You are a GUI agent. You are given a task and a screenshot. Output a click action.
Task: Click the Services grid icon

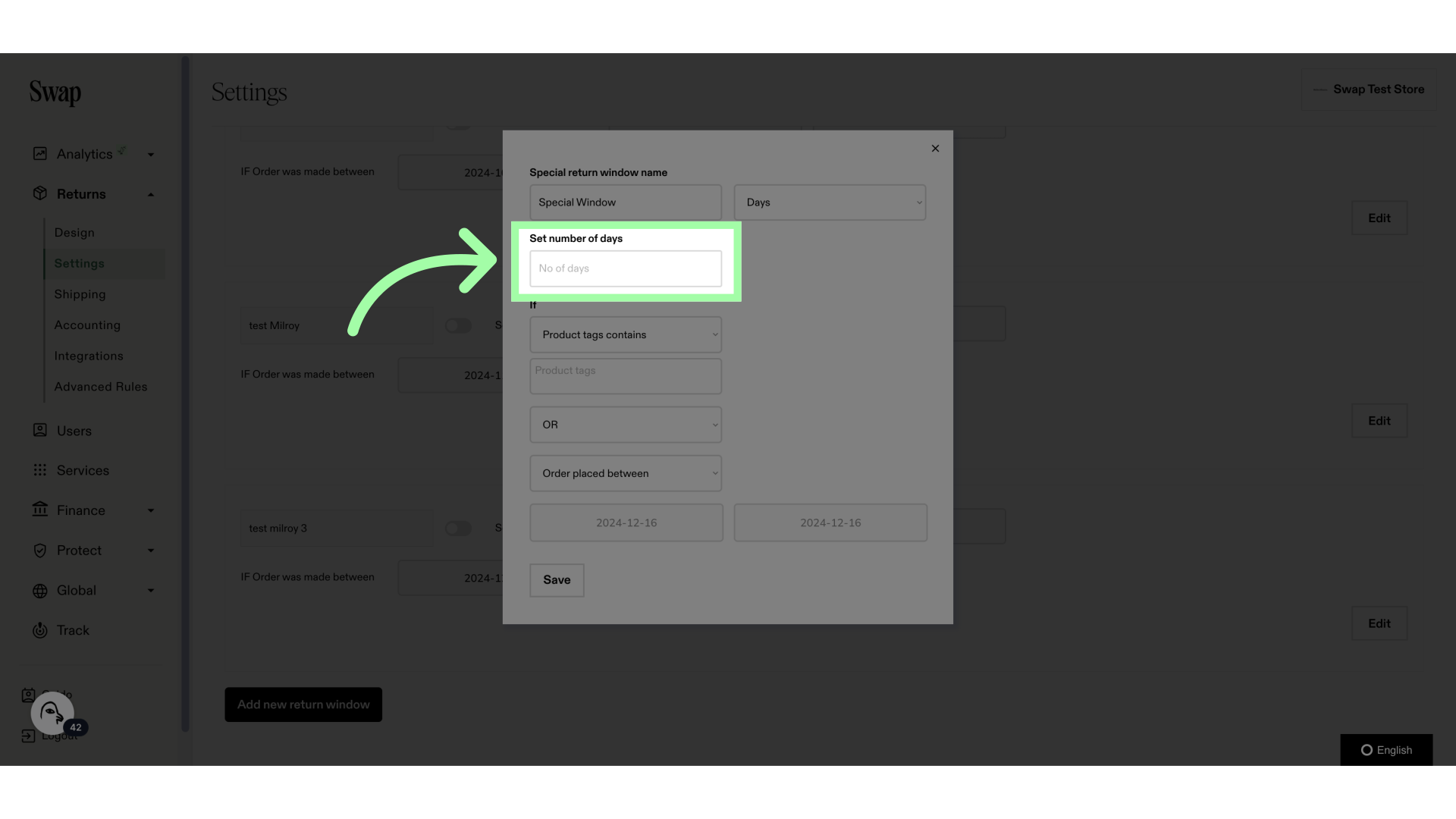click(x=40, y=470)
